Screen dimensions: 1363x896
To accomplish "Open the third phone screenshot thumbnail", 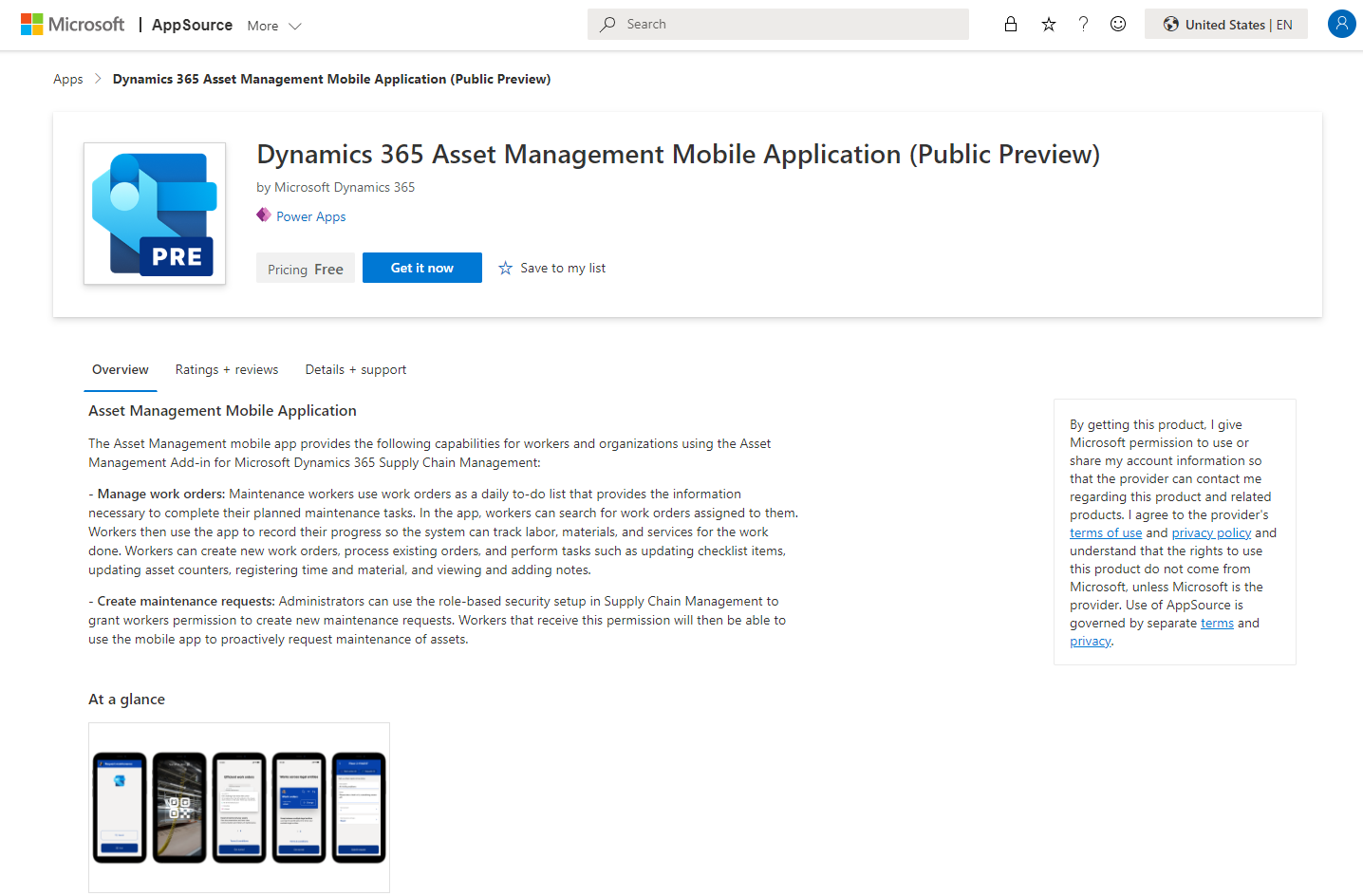I will (239, 808).
